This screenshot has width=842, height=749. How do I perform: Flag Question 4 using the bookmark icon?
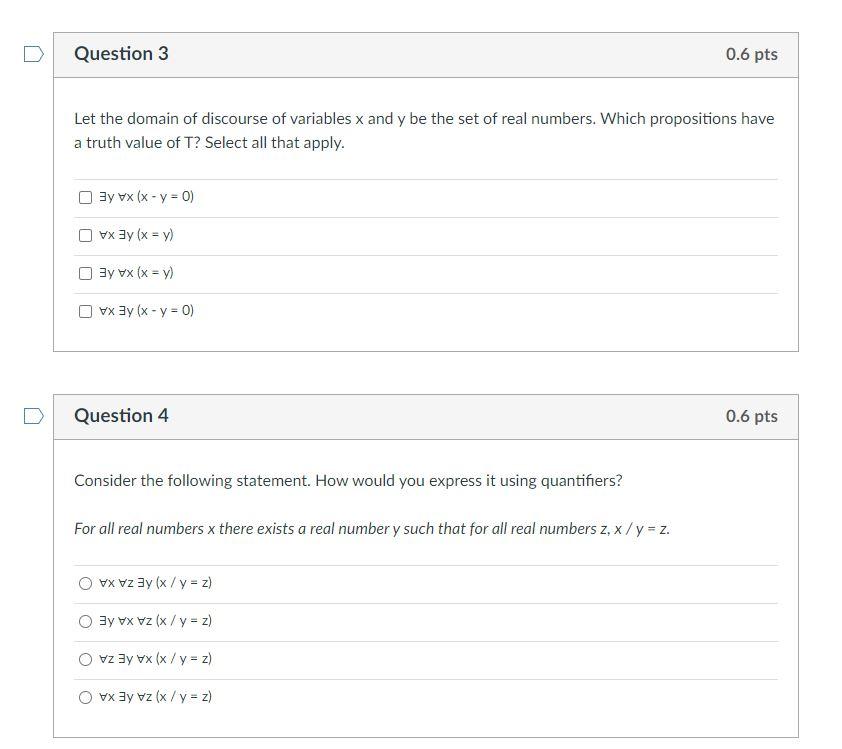point(32,416)
